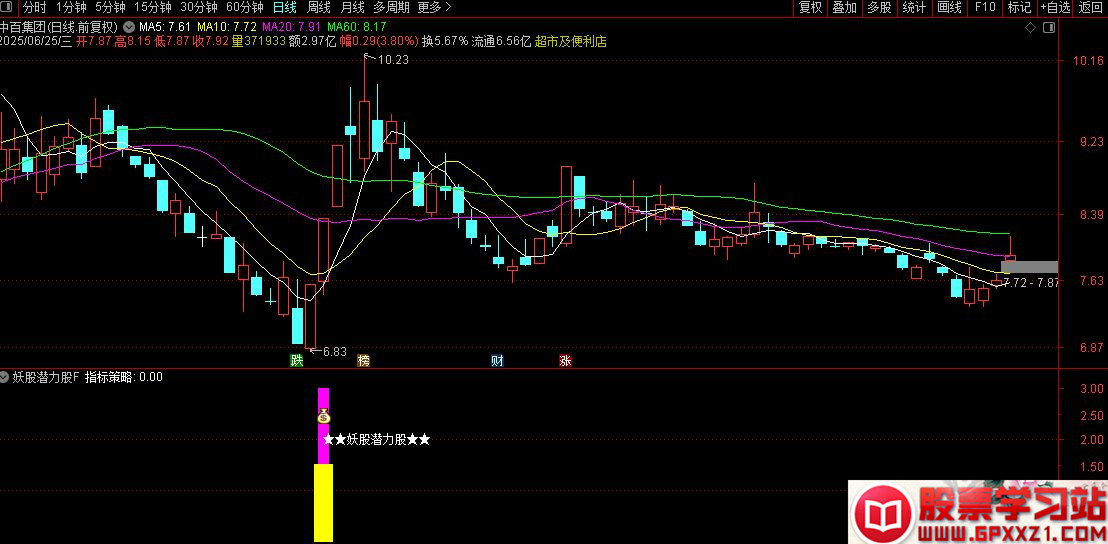
Task: Open the main chart indicator dropdown arrow
Action: [128, 26]
